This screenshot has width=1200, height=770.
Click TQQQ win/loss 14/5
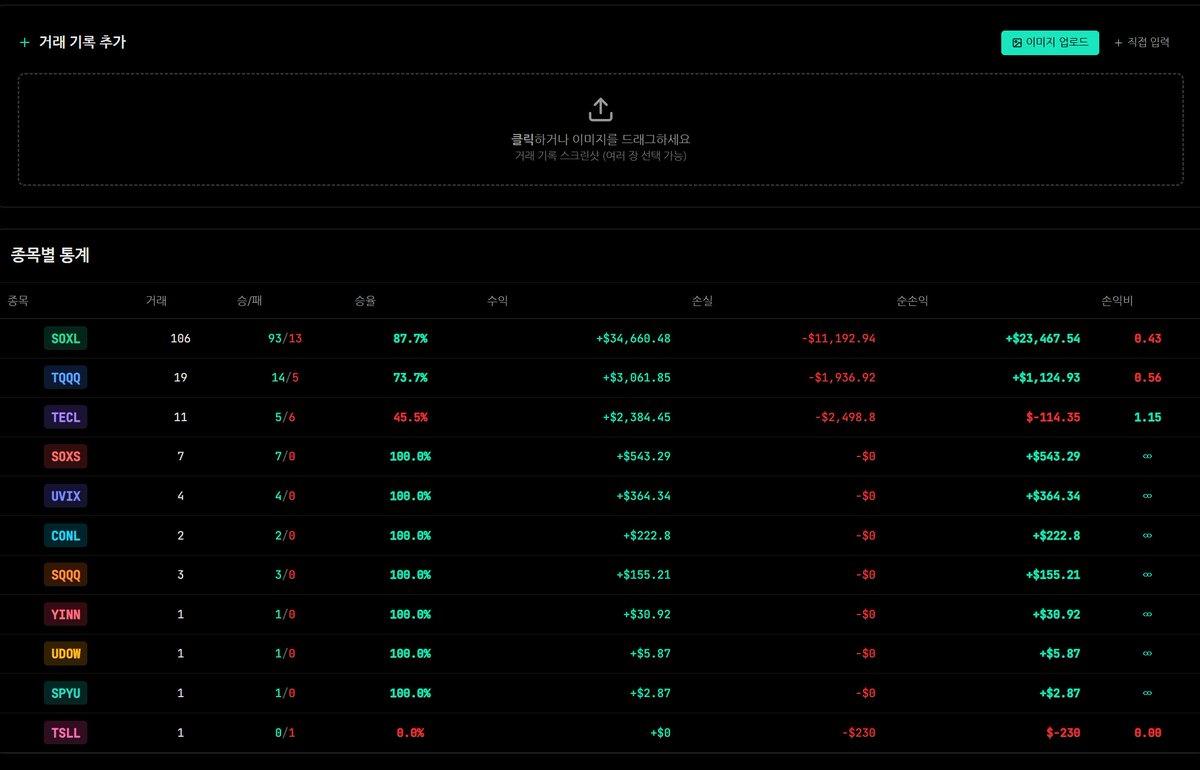[285, 378]
